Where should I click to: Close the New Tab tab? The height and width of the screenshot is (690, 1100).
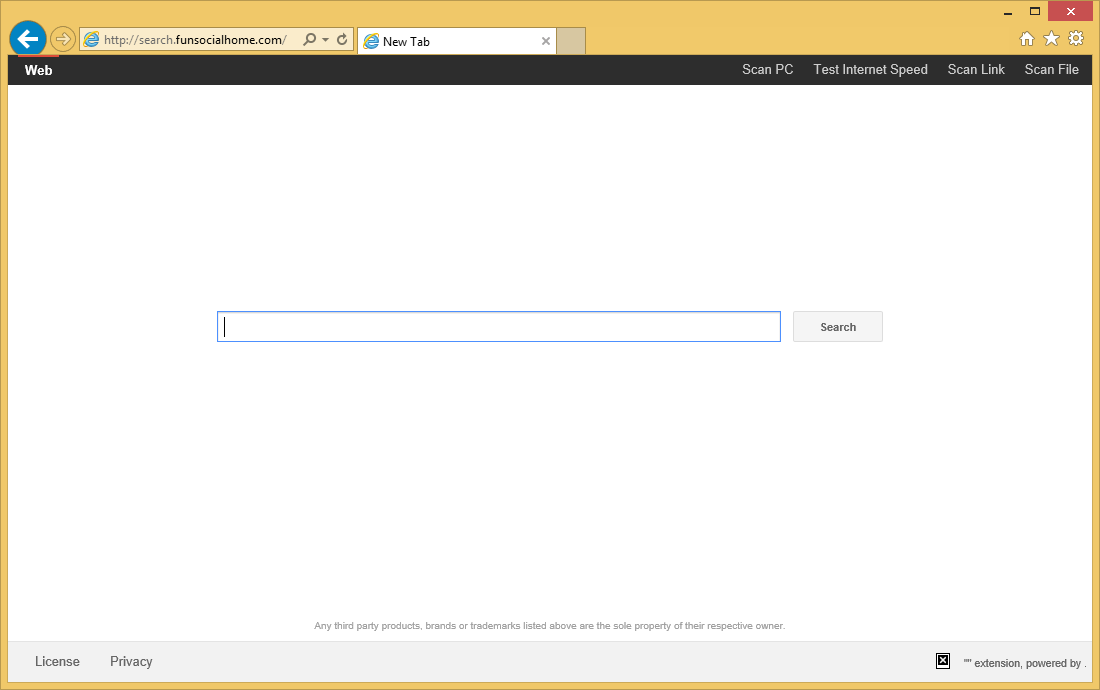tap(546, 41)
